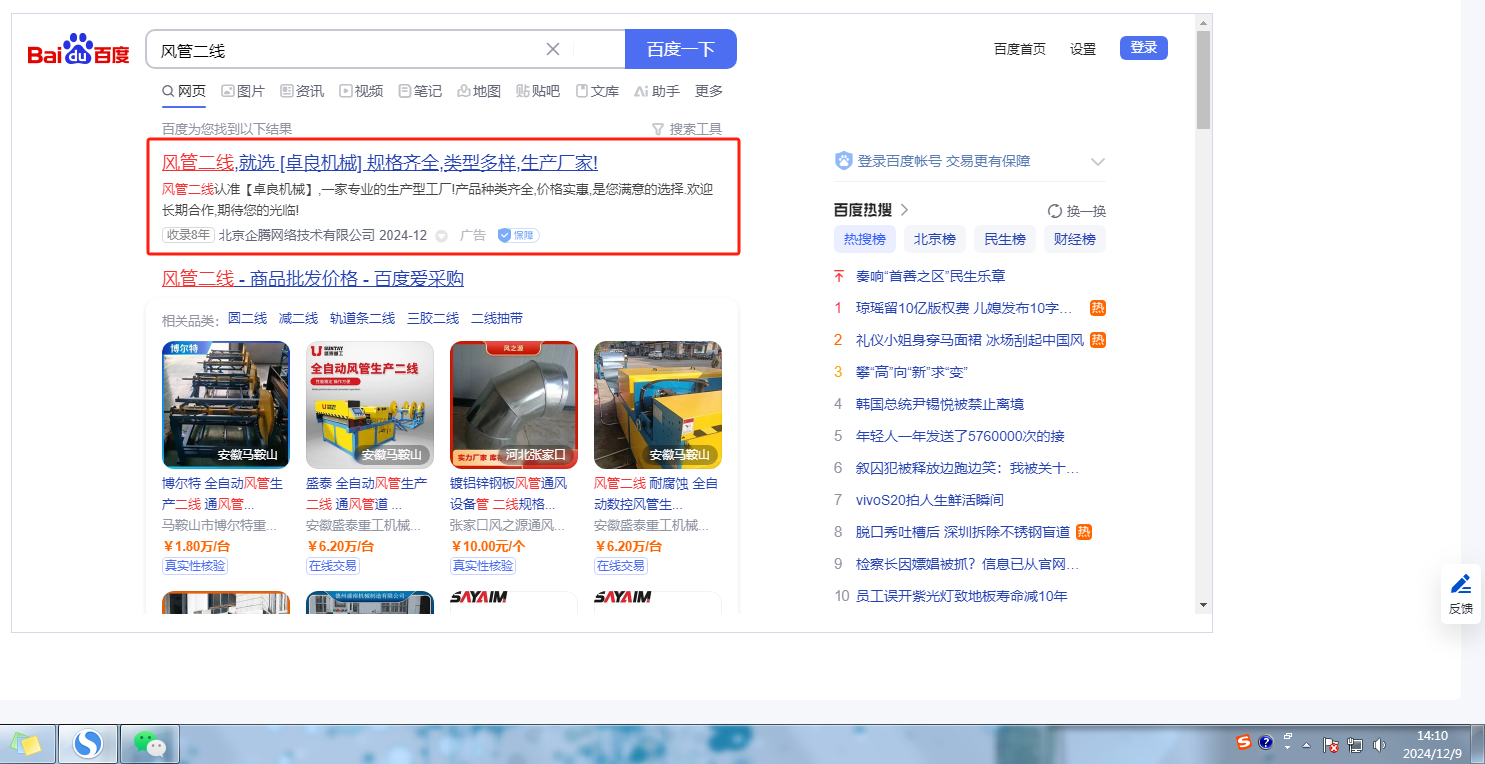This screenshot has height=764, width=1485.
Task: Open Sticky Notes from the taskbar
Action: tap(27, 744)
